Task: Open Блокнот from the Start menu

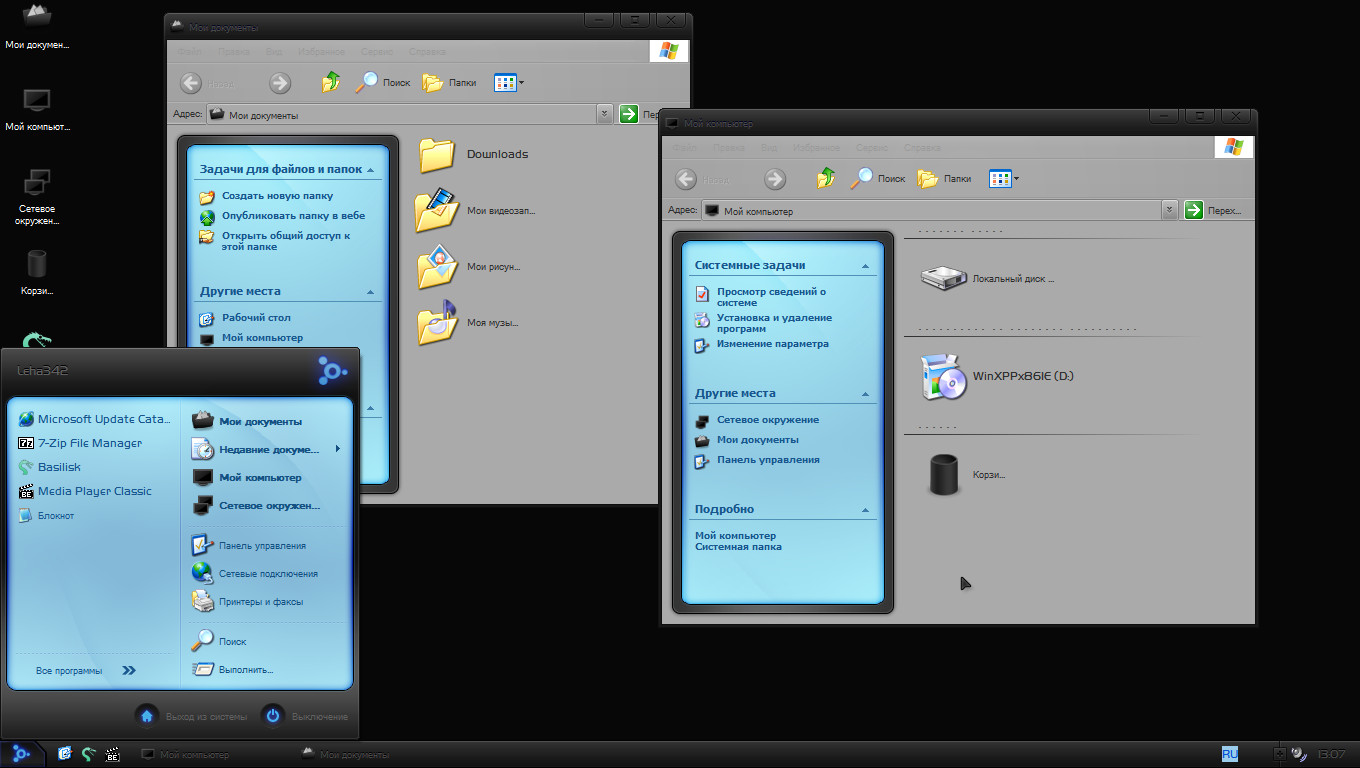Action: click(47, 515)
